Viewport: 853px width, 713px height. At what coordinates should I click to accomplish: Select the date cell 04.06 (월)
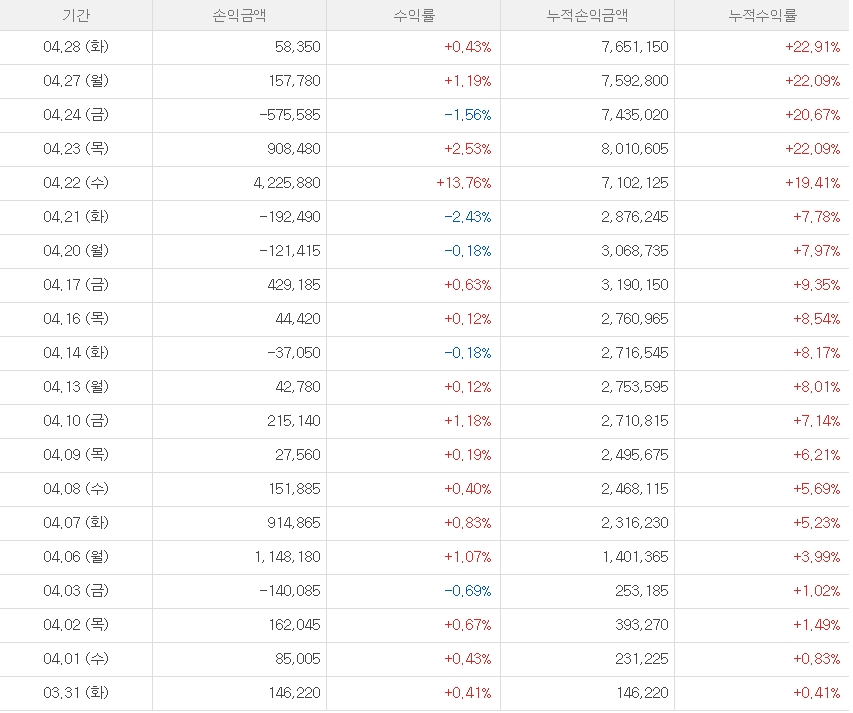[x=76, y=556]
